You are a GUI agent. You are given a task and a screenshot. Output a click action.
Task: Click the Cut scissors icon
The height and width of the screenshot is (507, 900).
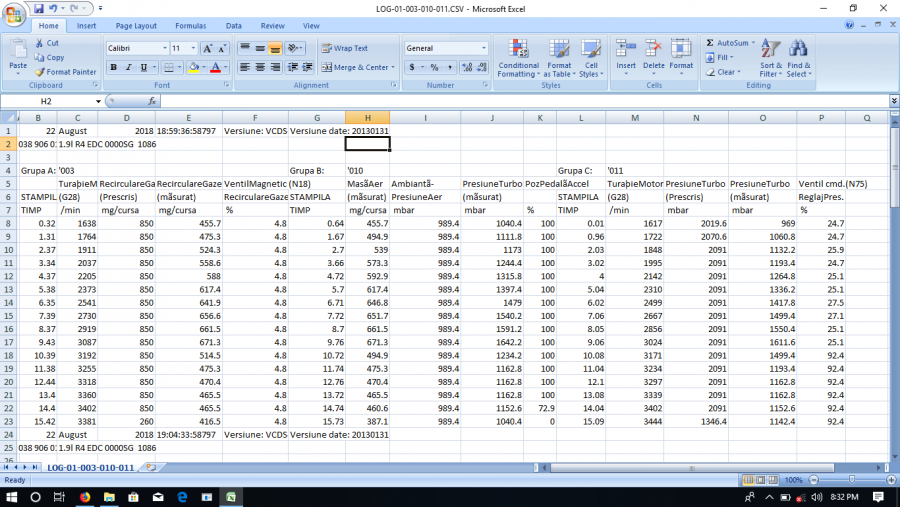[39, 43]
